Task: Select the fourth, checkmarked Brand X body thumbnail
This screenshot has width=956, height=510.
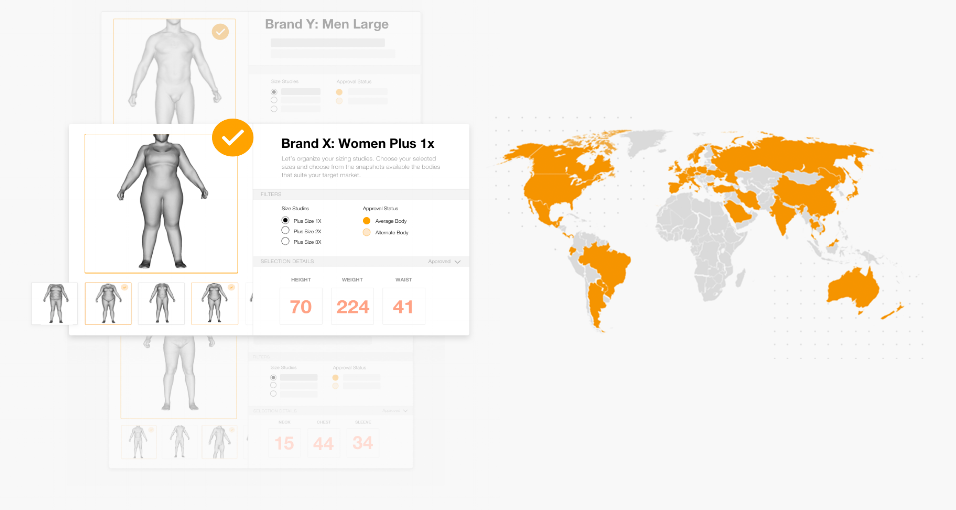Action: click(x=215, y=303)
